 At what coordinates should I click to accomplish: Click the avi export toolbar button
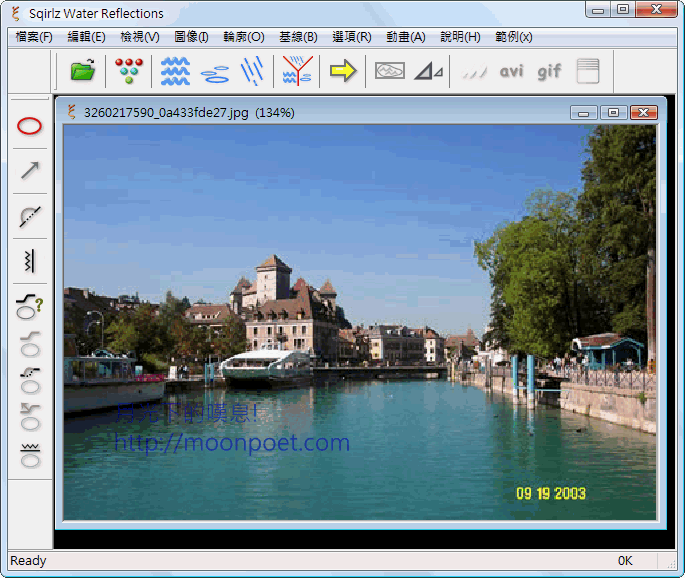pos(511,71)
